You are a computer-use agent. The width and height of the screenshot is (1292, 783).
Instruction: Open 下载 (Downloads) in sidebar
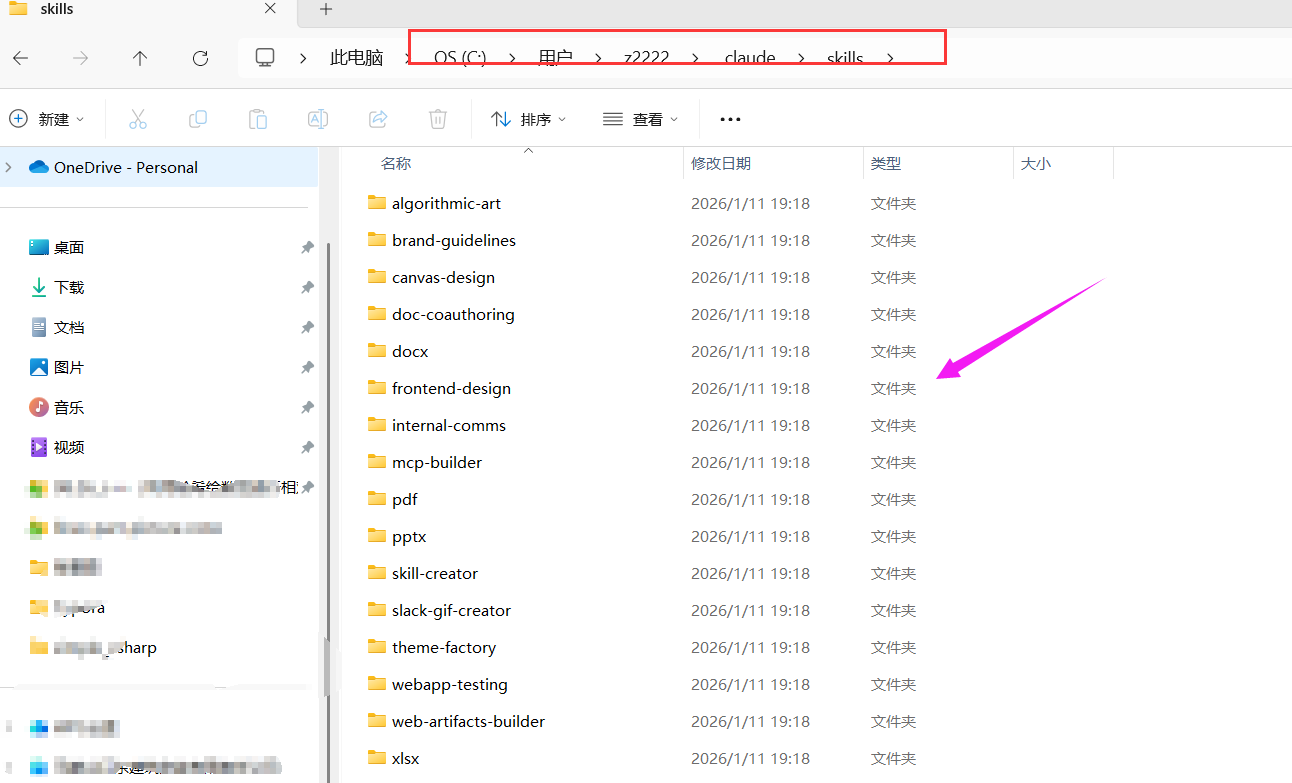(69, 287)
